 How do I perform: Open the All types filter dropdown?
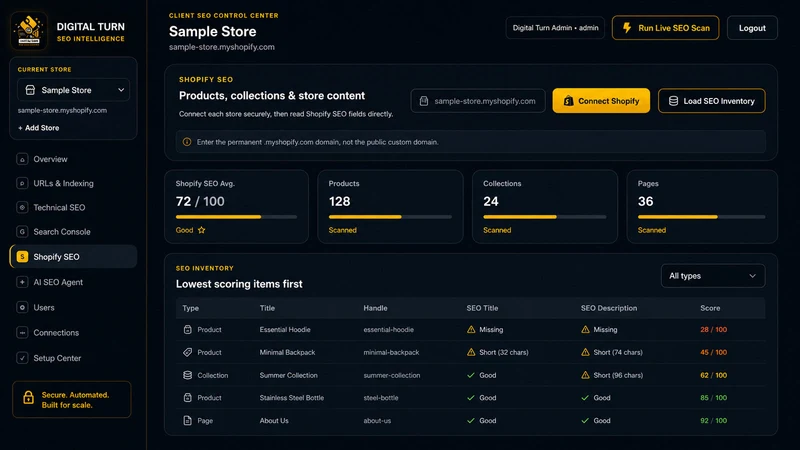[x=713, y=276]
